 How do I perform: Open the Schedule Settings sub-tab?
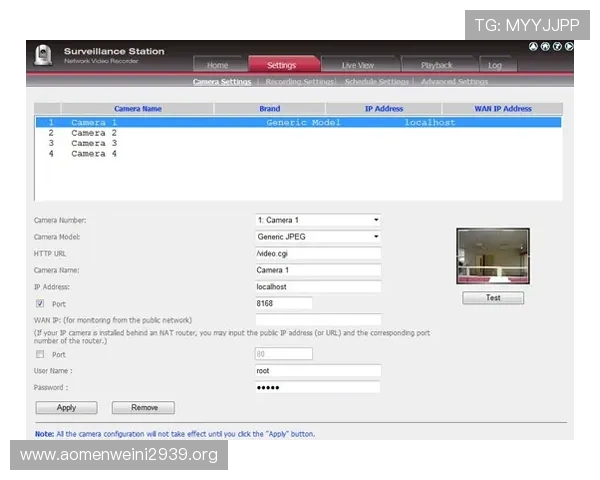(x=377, y=82)
